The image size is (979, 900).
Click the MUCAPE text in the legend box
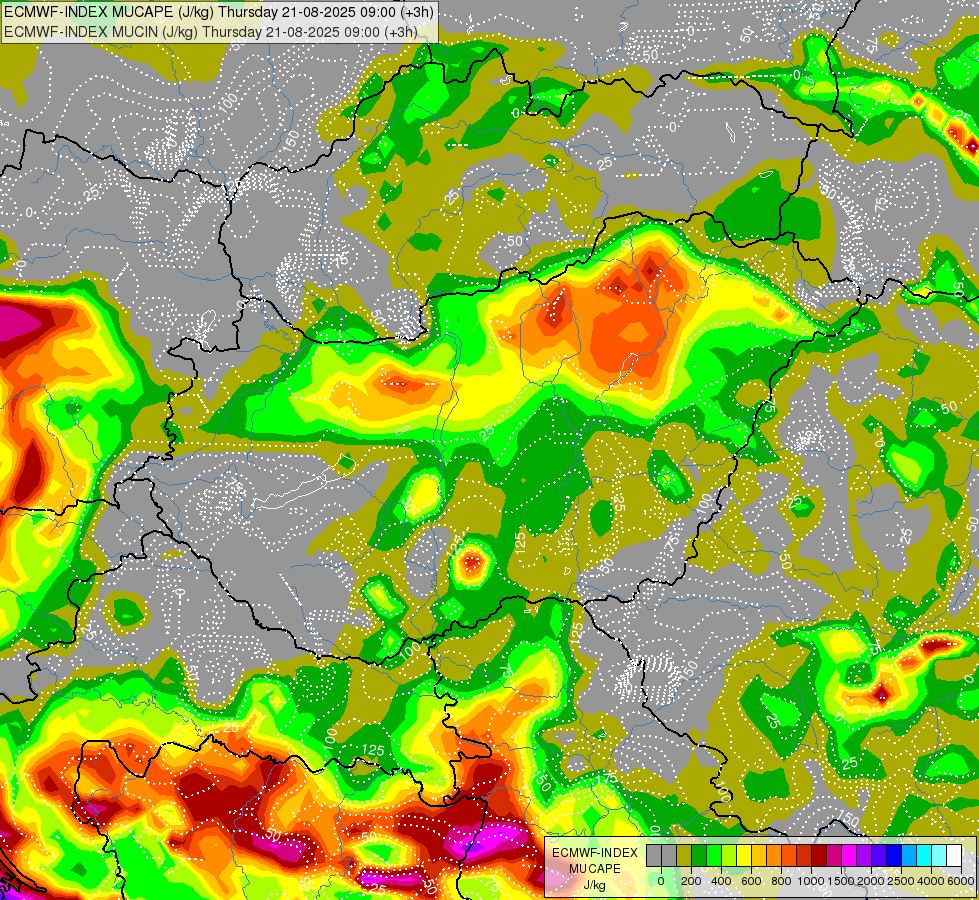pyautogui.click(x=595, y=869)
